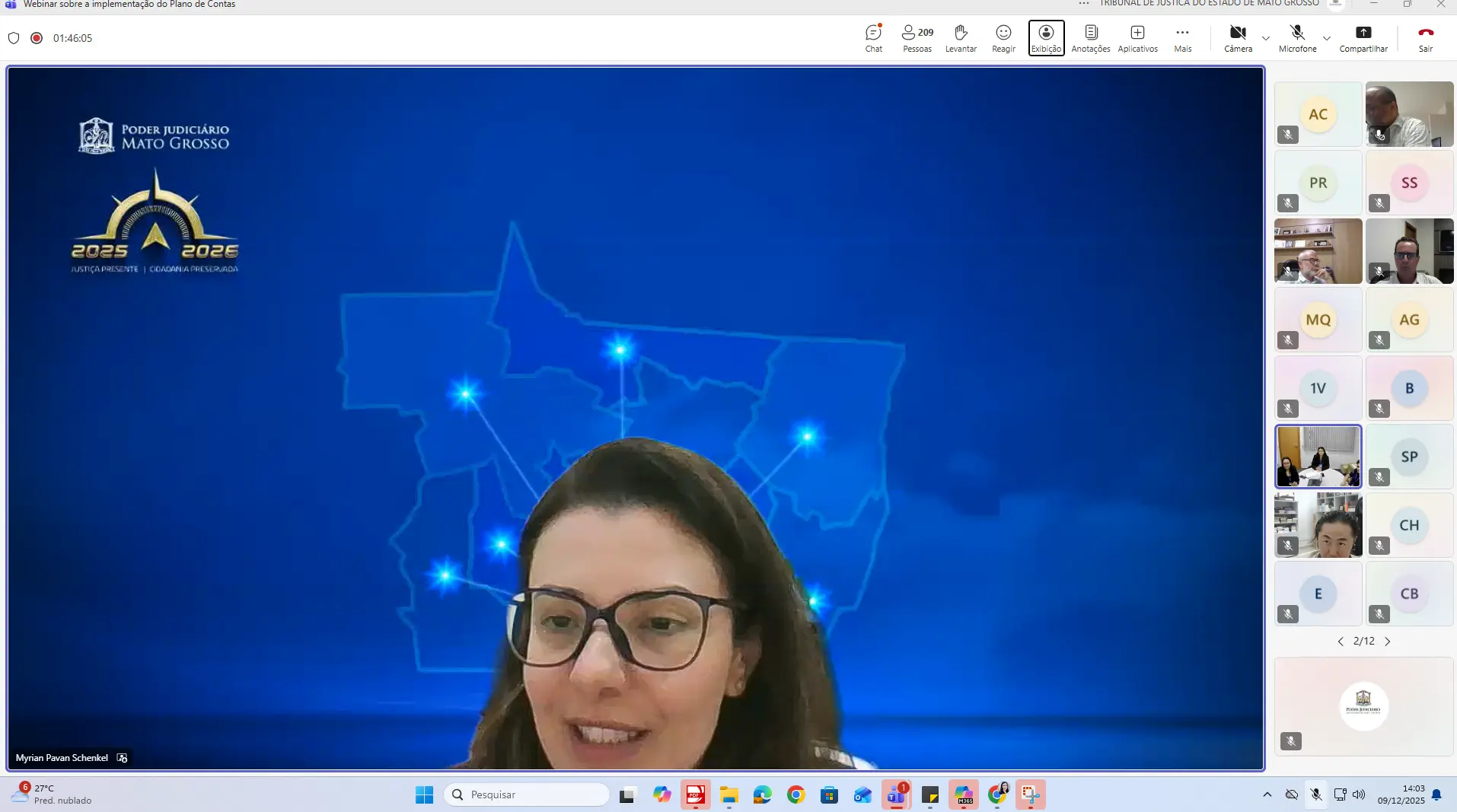Image resolution: width=1457 pixels, height=812 pixels.
Task: Open the Aplicativos apps panel
Action: (x=1137, y=37)
